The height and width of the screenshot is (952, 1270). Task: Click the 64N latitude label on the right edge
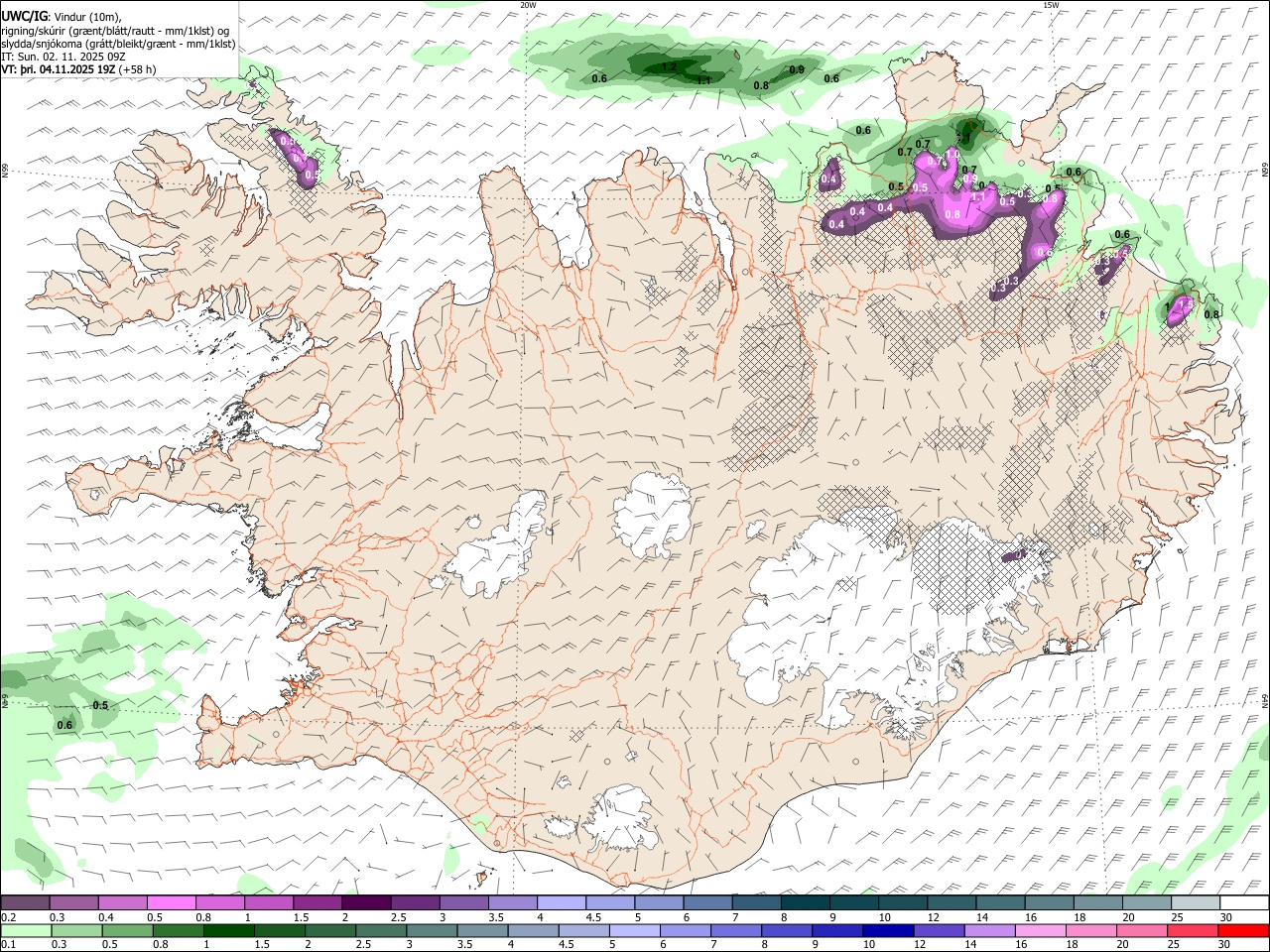(1265, 700)
